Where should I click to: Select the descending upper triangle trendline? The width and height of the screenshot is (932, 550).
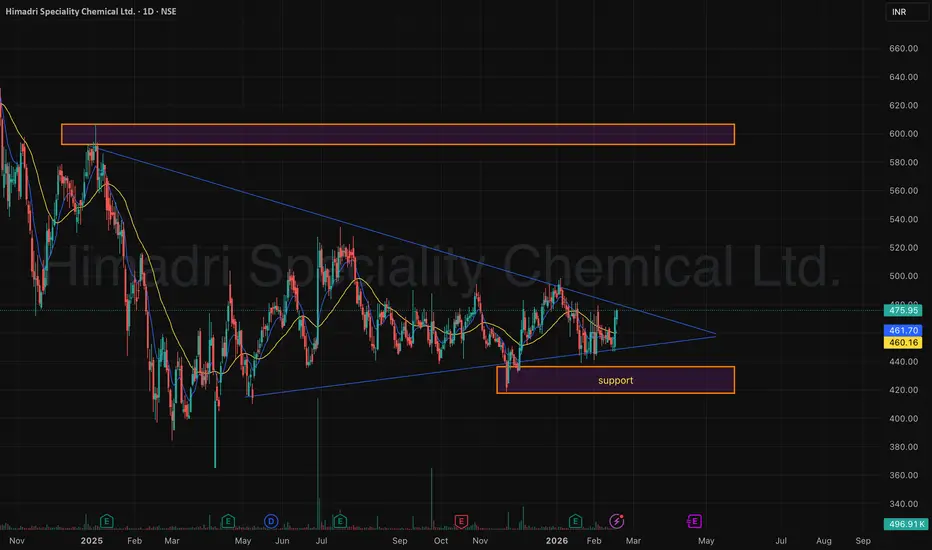(404, 241)
